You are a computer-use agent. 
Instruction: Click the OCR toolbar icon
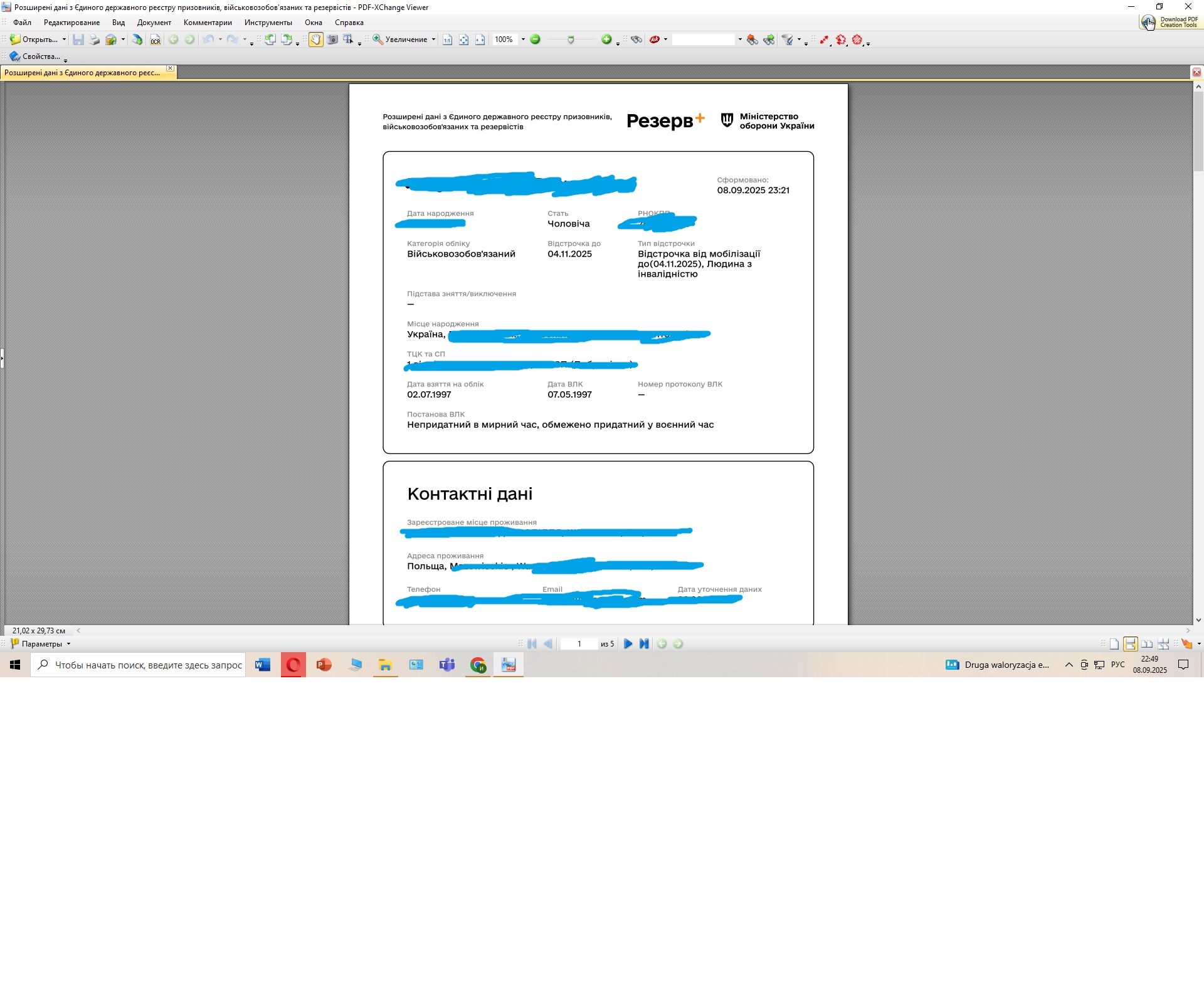[155, 40]
